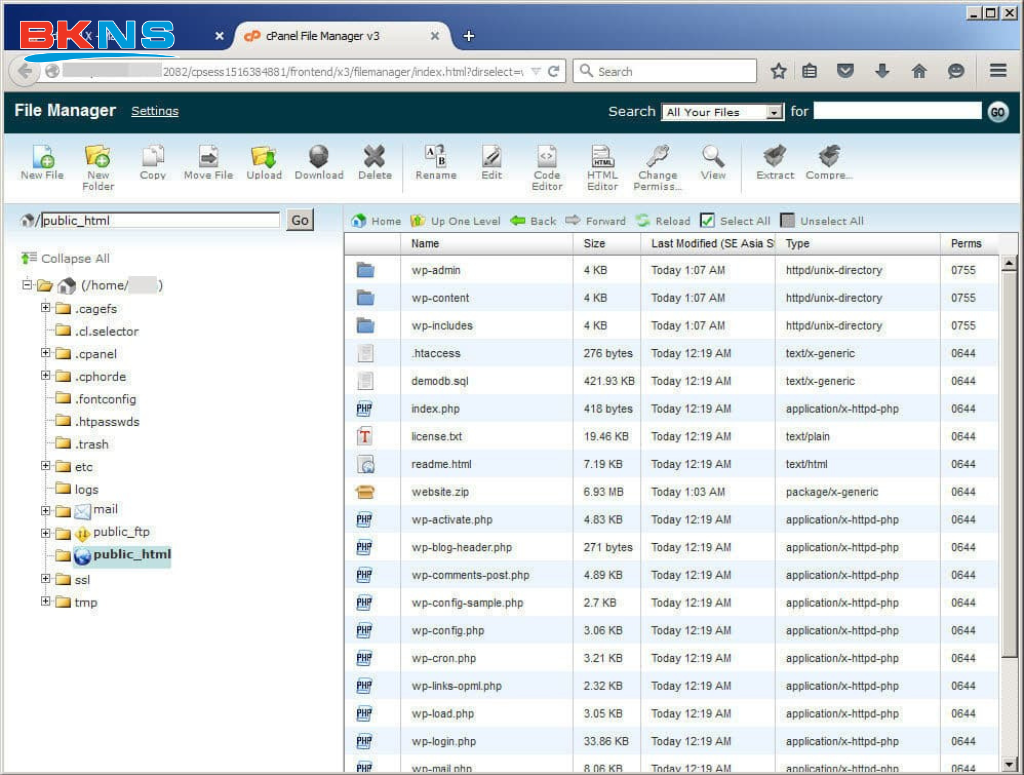Click the Extract archive icon

[775, 157]
